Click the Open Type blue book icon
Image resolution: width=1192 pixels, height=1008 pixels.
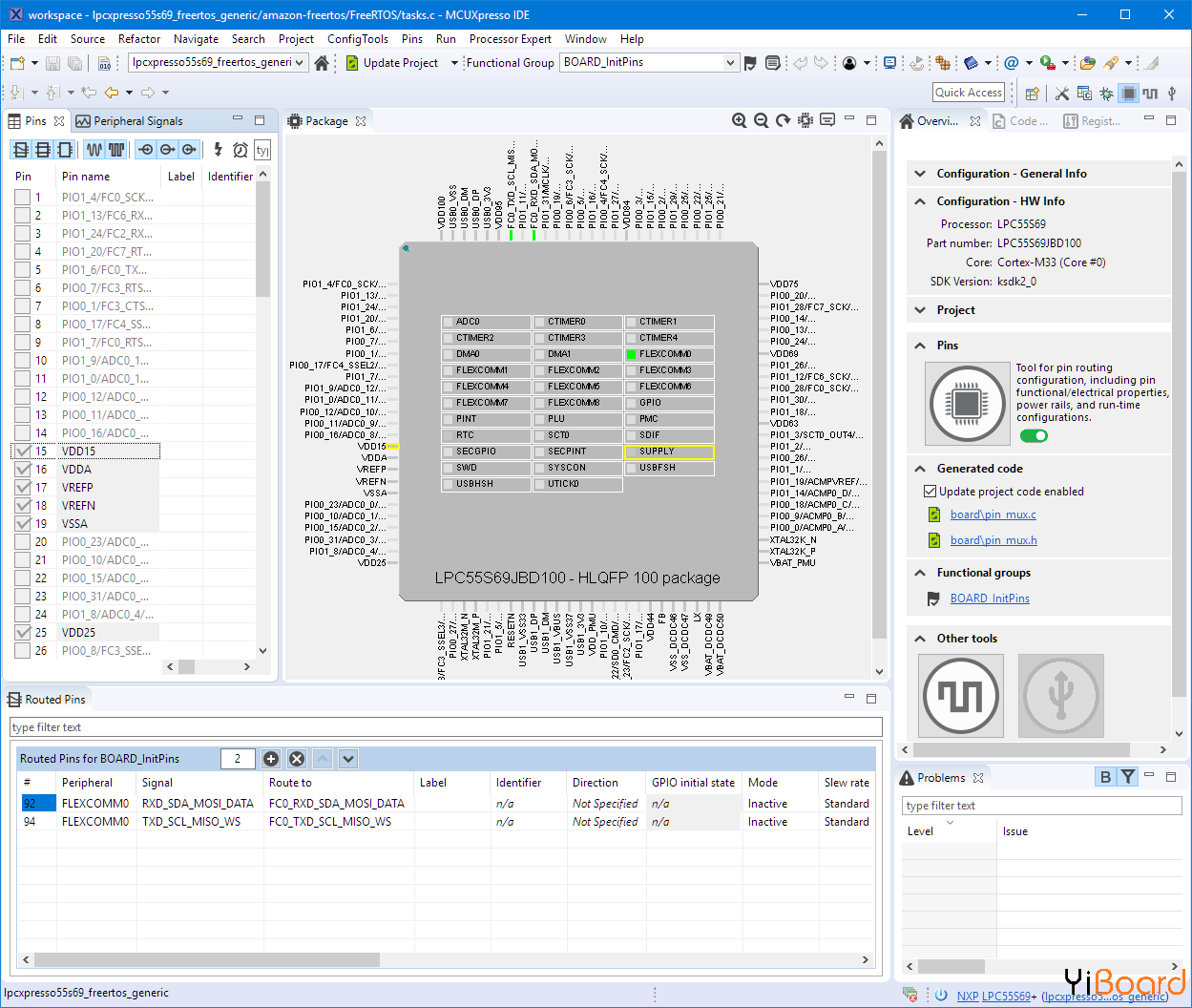tap(971, 63)
